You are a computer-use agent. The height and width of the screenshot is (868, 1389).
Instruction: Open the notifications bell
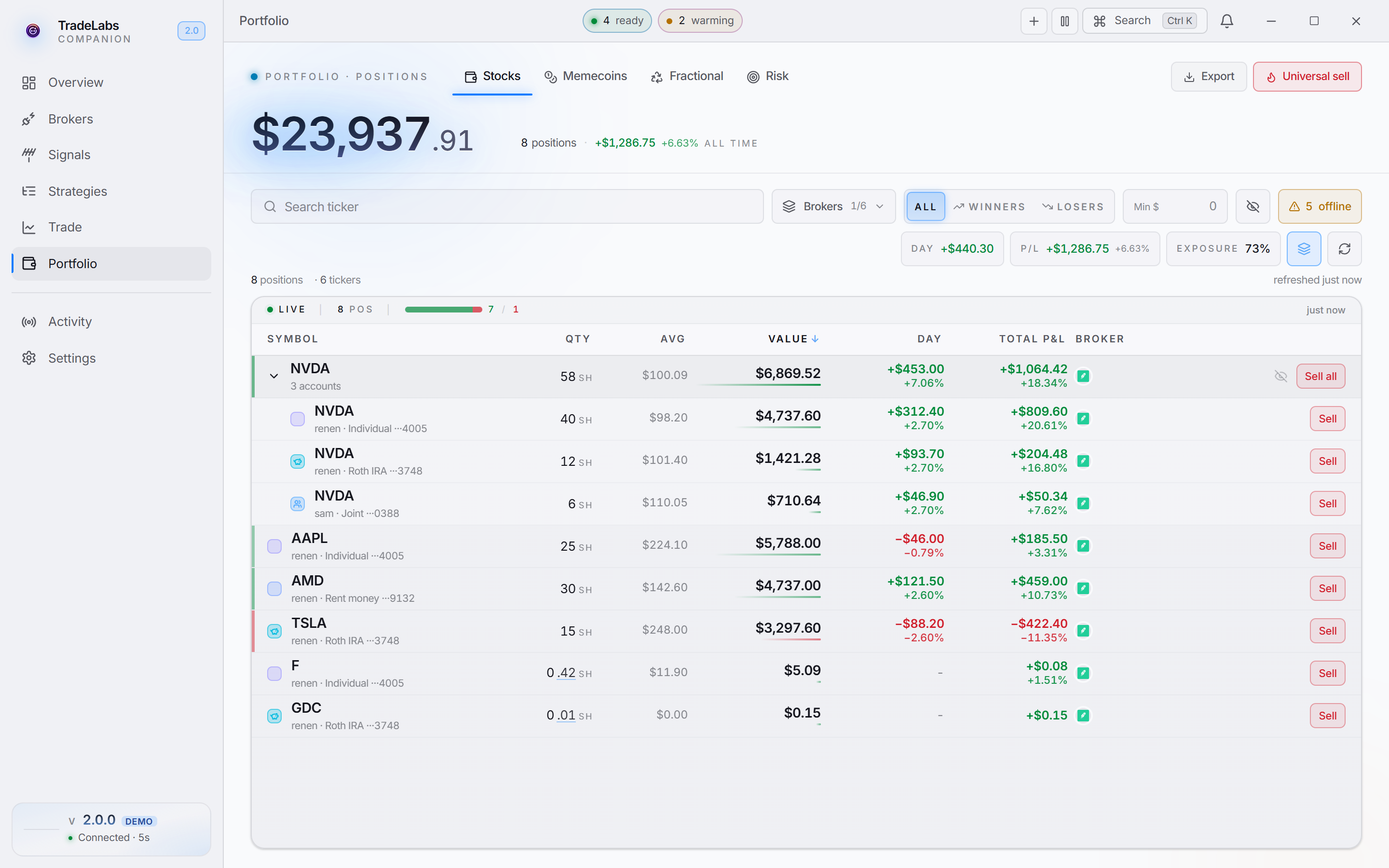pyautogui.click(x=1226, y=21)
